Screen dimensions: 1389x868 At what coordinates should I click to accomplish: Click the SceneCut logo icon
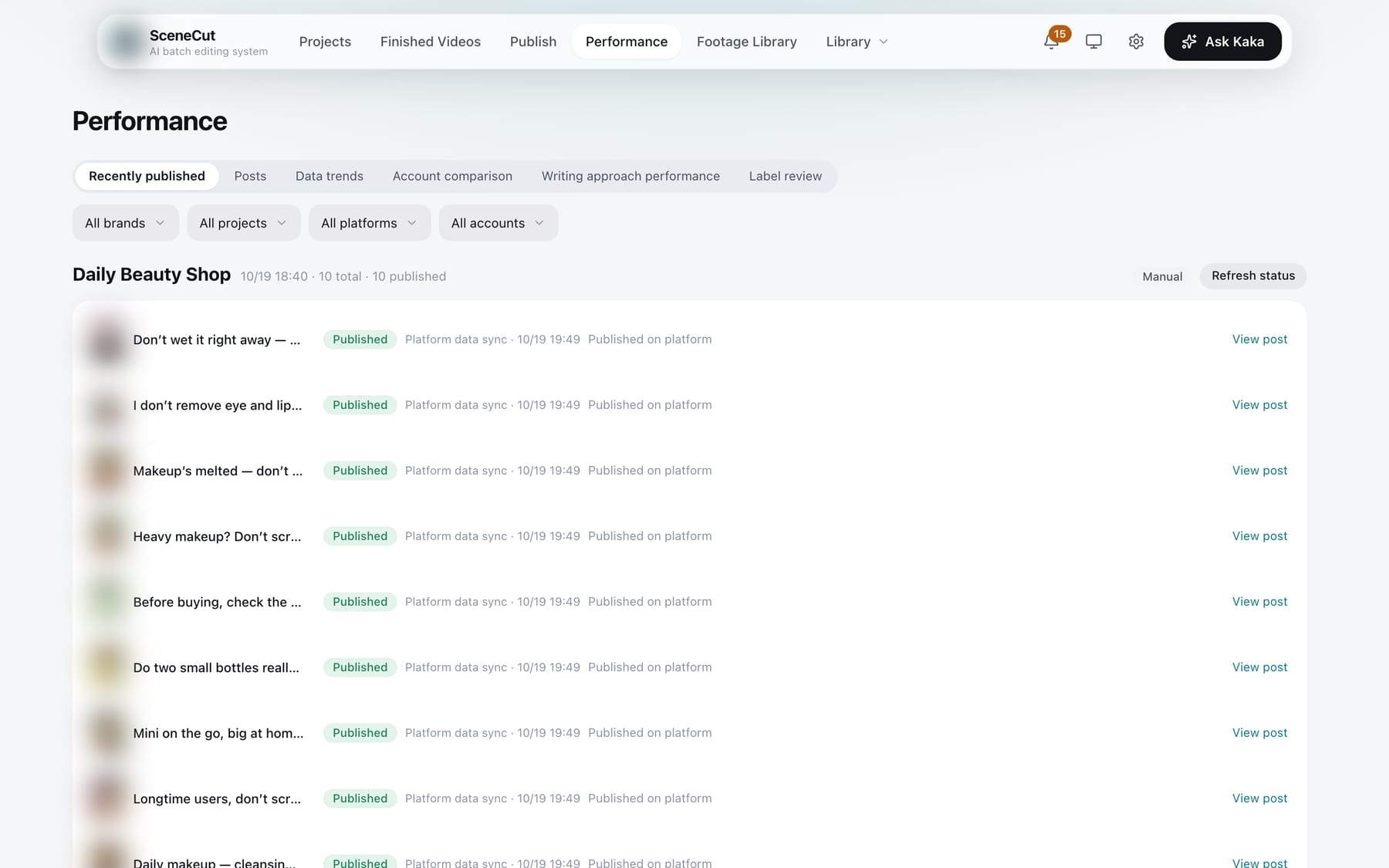click(x=125, y=42)
